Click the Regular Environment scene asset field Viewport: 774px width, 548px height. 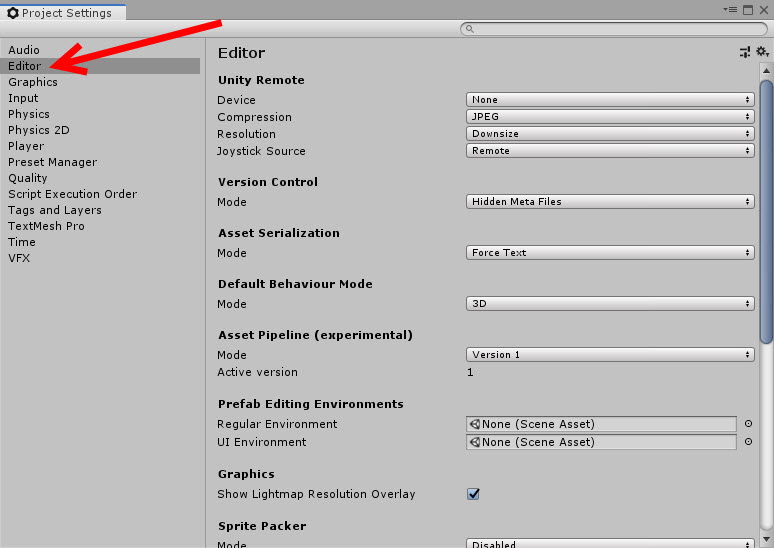(601, 424)
